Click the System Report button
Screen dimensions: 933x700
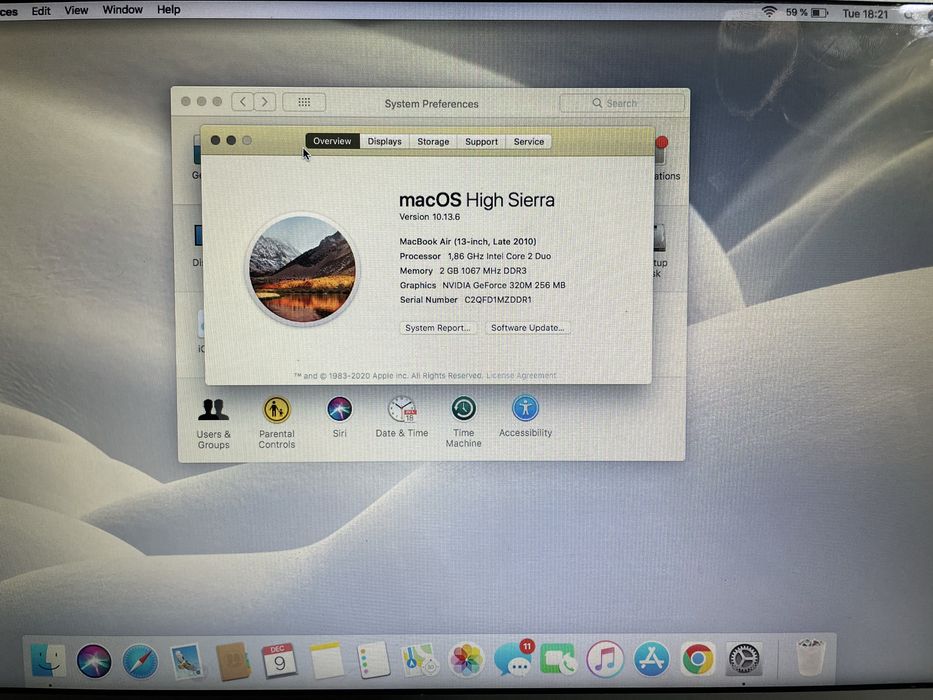click(x=437, y=328)
